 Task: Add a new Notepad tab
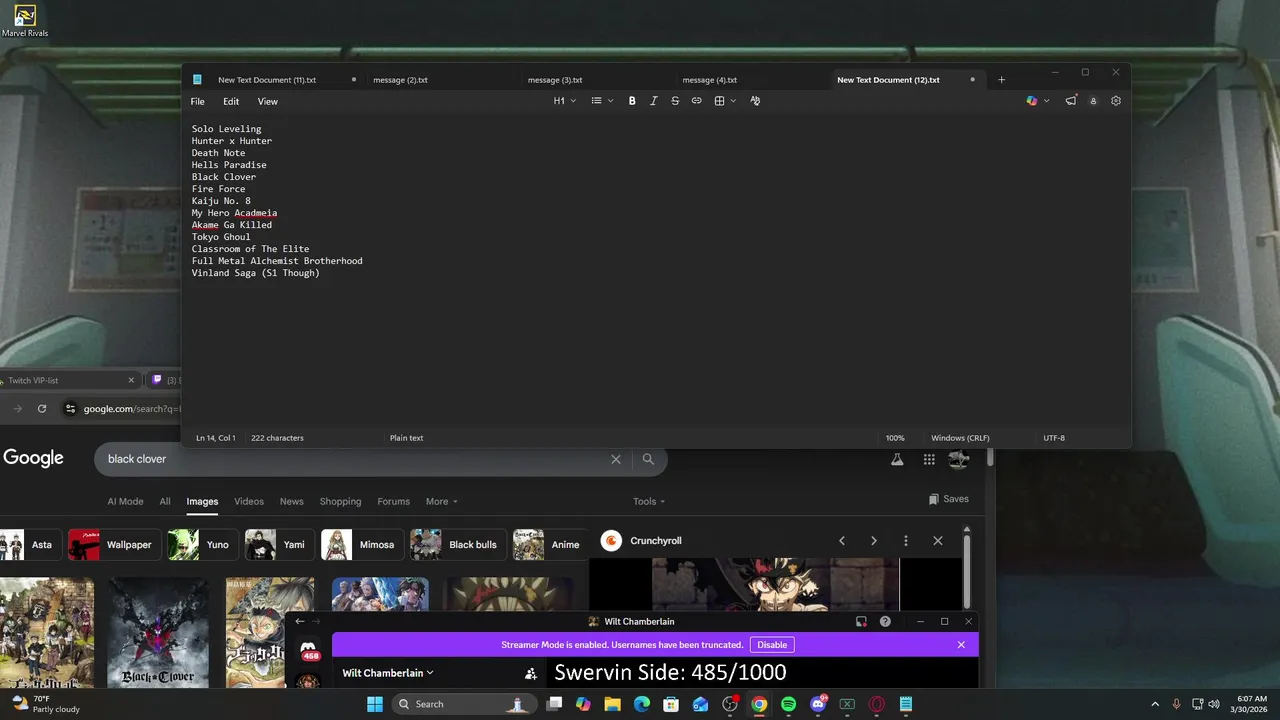[1001, 80]
